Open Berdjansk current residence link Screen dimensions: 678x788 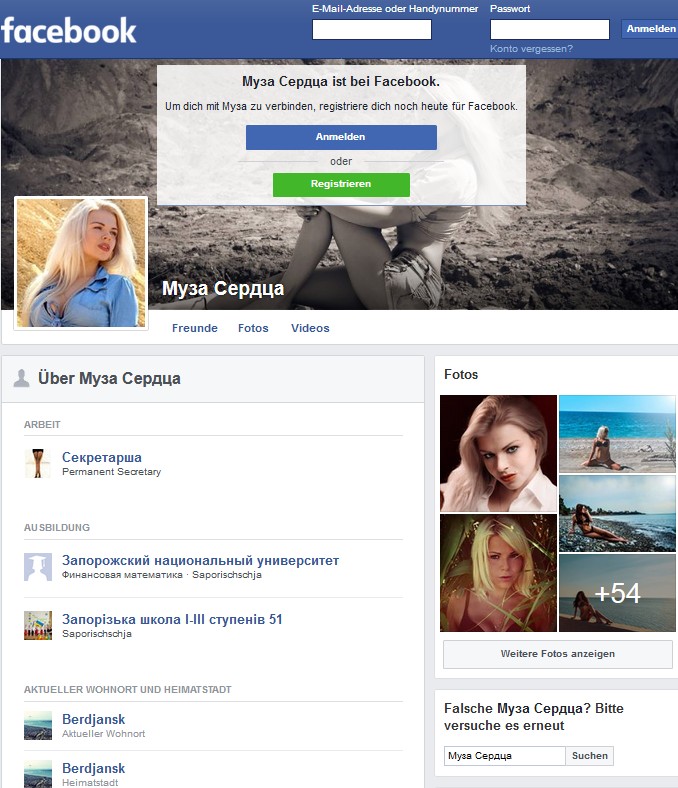[x=93, y=719]
